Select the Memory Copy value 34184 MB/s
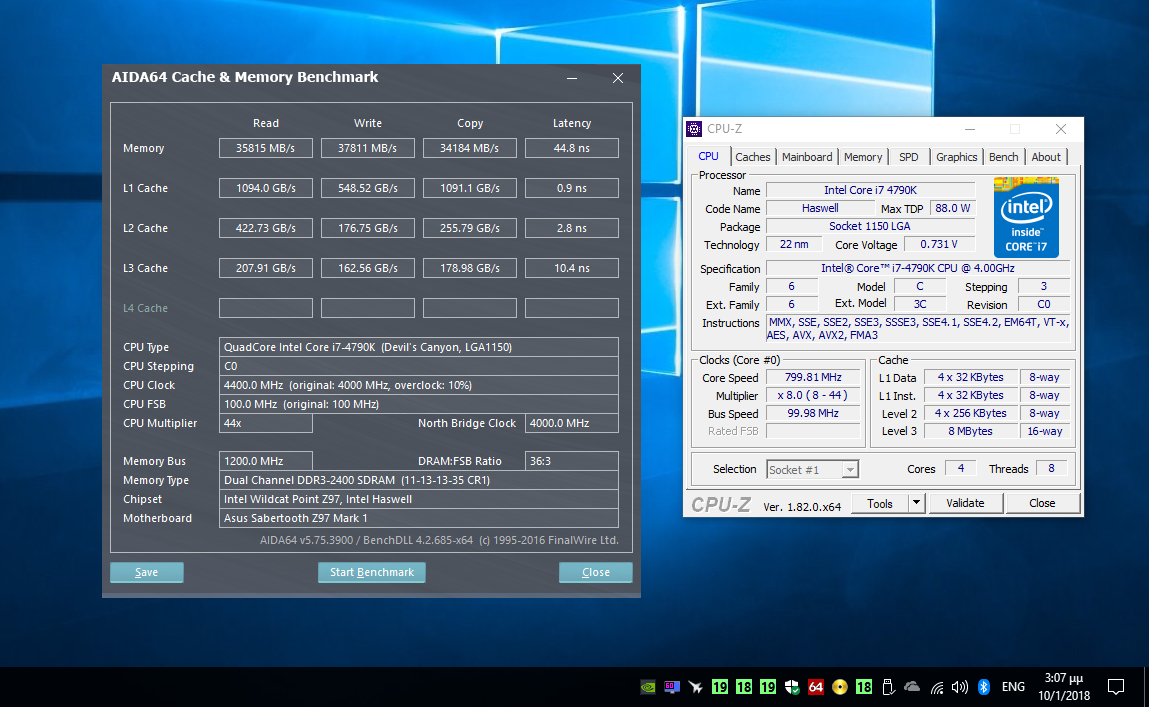Screen dimensions: 1149x707 point(469,148)
